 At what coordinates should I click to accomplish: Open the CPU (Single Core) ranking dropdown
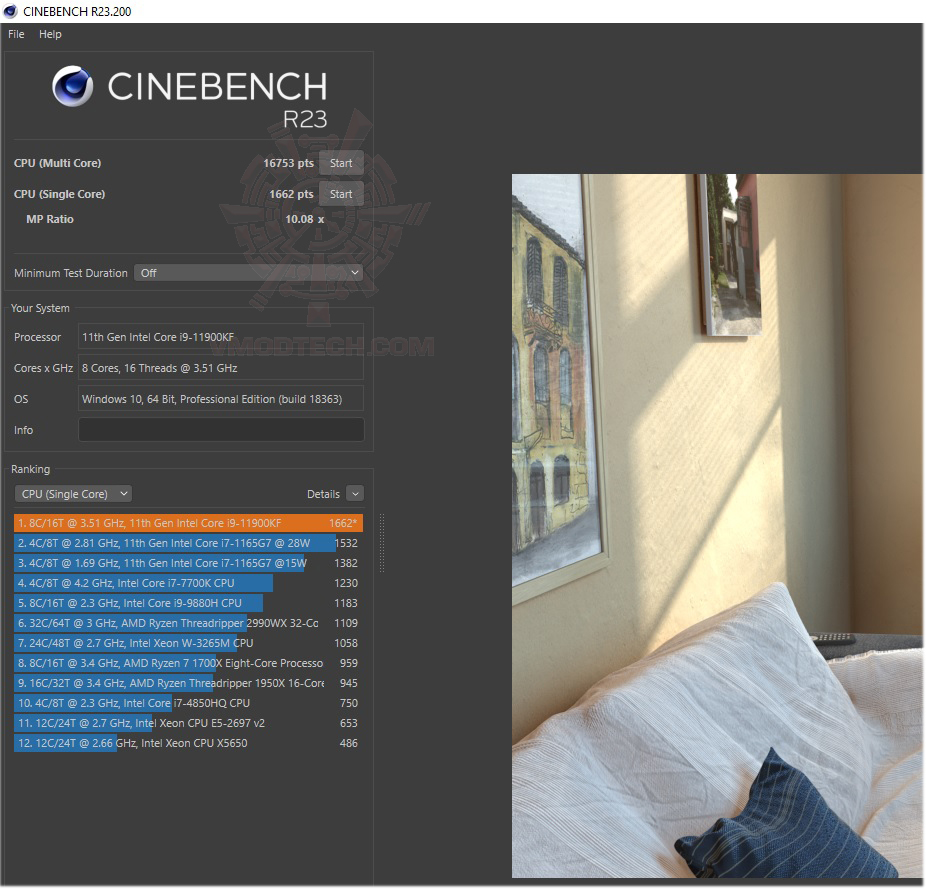(73, 494)
